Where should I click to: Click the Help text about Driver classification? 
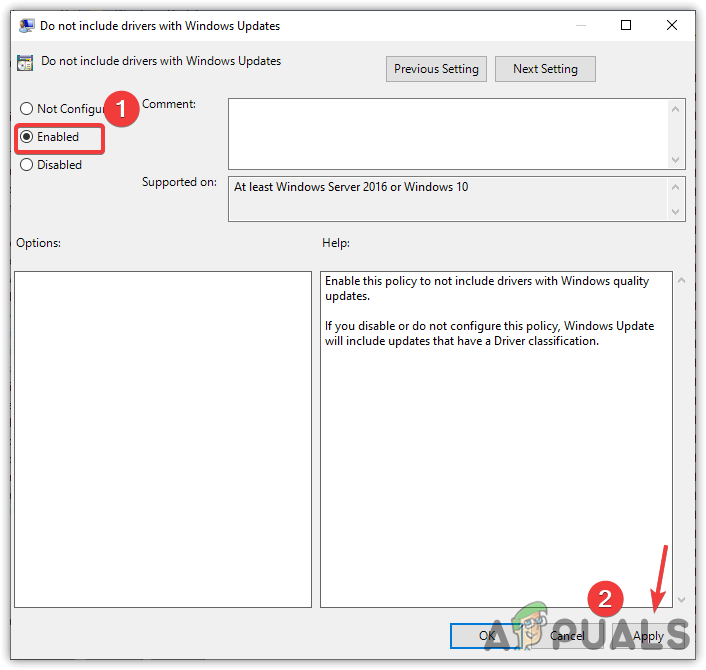[489, 334]
